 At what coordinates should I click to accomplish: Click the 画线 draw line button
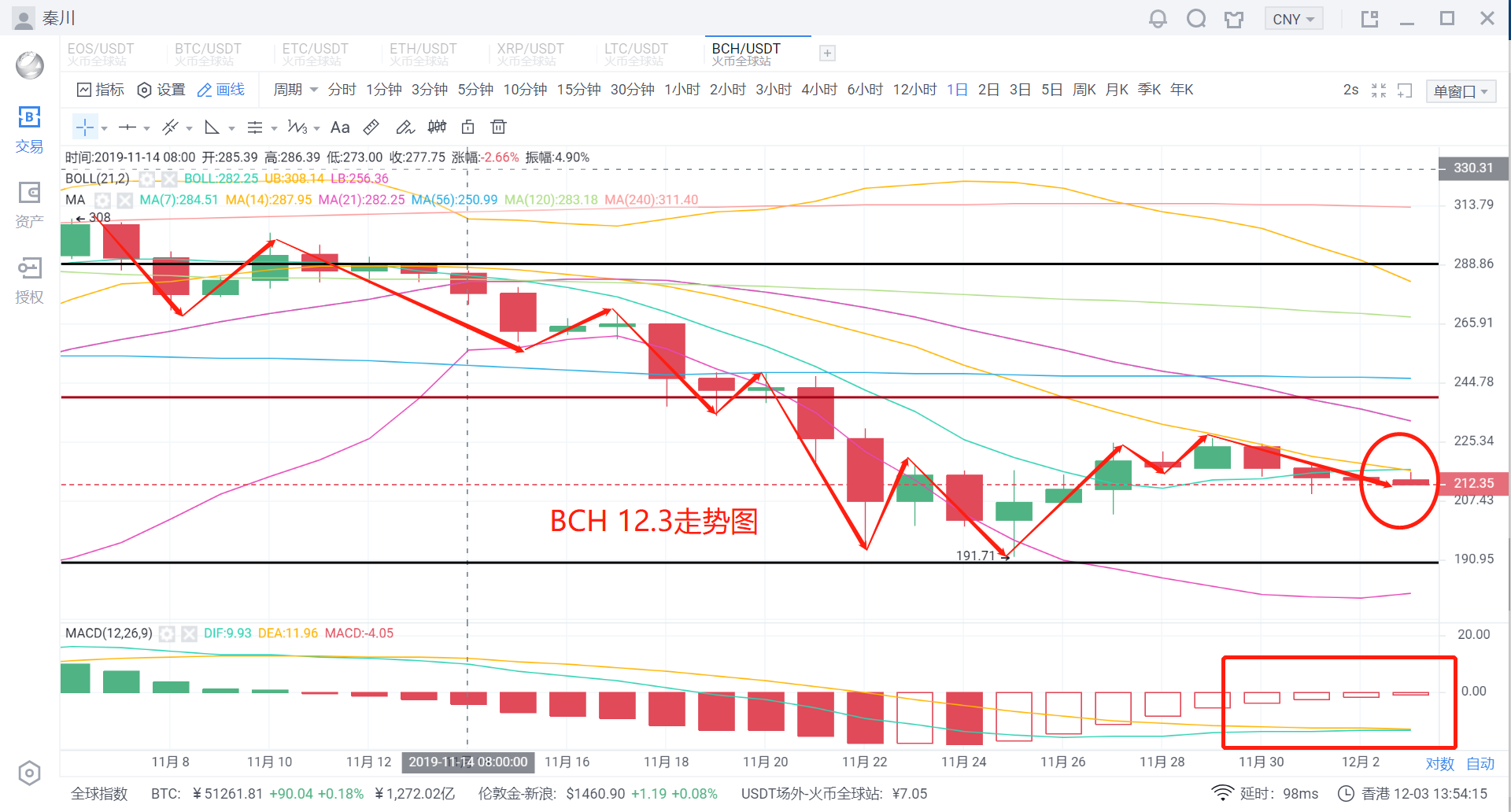(221, 90)
